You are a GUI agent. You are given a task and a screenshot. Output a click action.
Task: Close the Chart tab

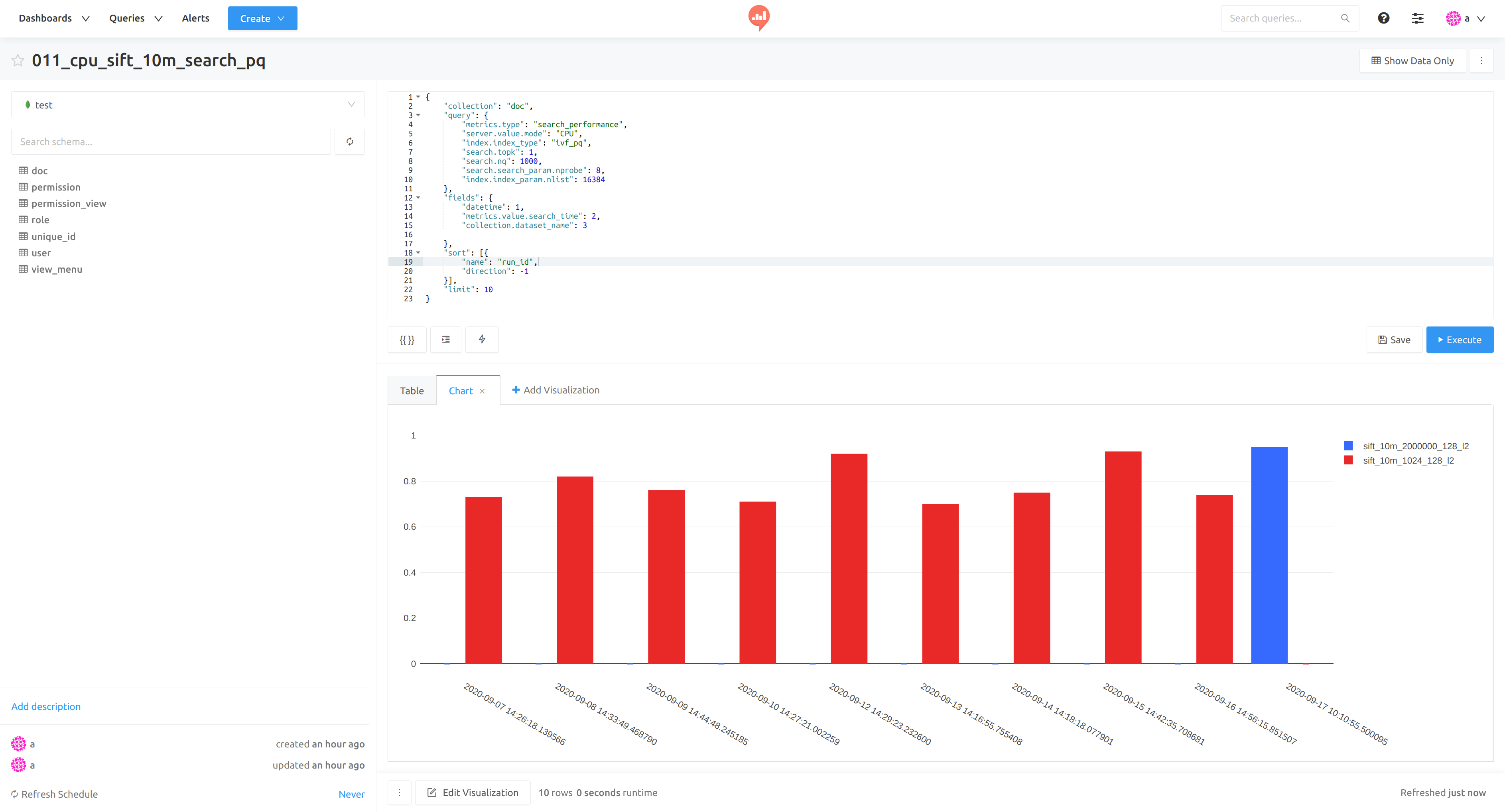(x=482, y=391)
